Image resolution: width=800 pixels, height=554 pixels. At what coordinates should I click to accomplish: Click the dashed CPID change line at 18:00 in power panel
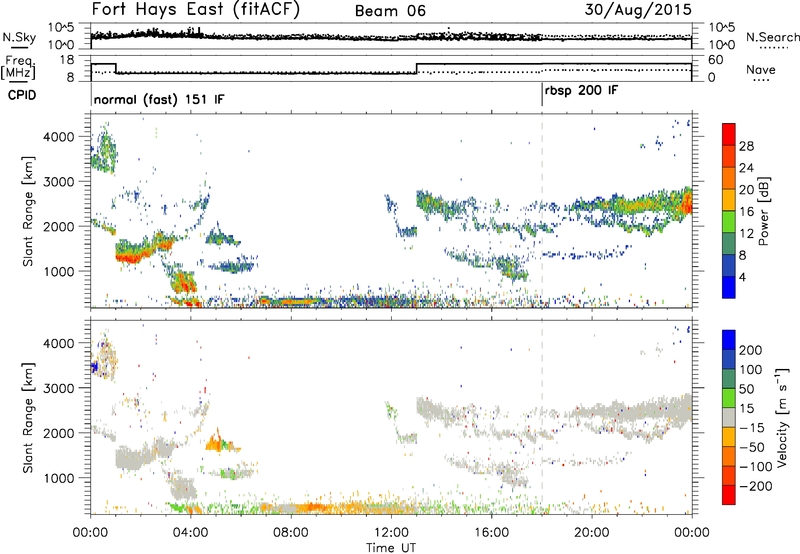[542, 211]
